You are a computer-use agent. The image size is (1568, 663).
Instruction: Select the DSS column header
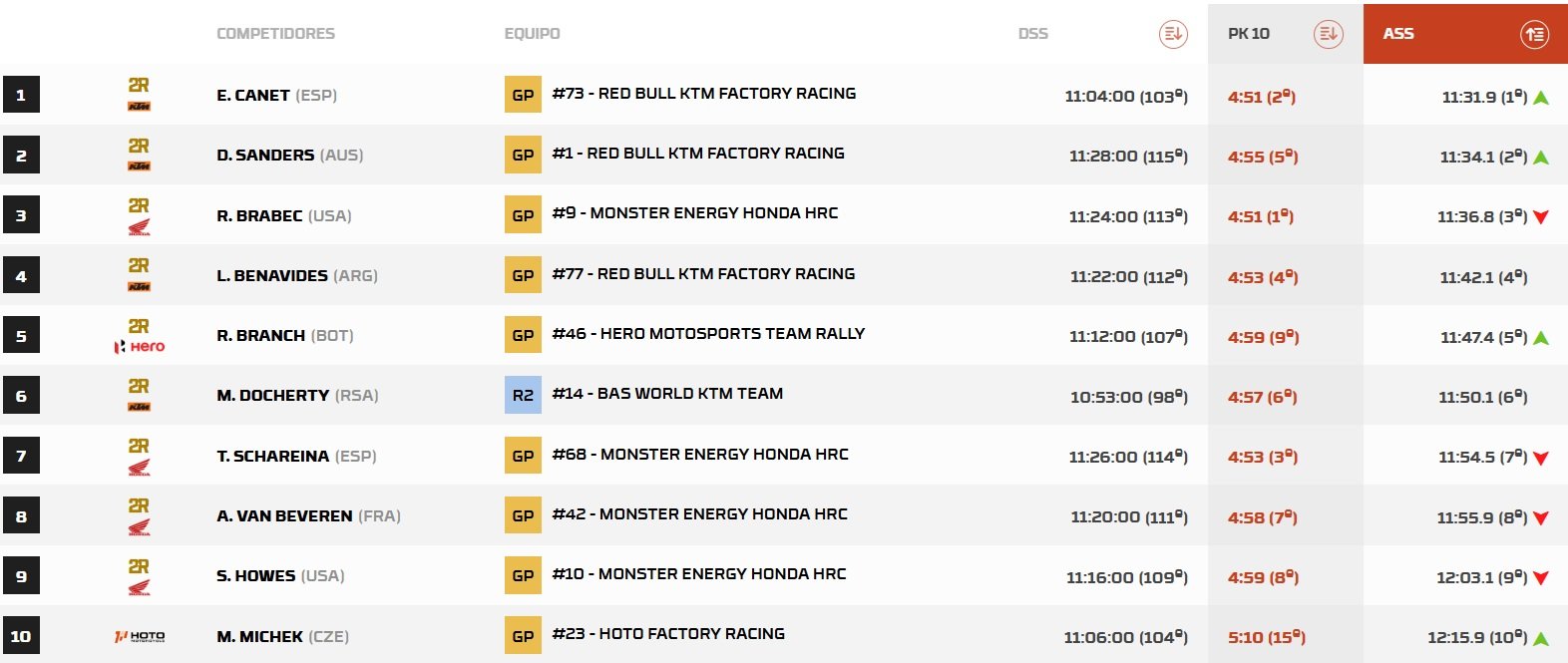coord(1032,34)
